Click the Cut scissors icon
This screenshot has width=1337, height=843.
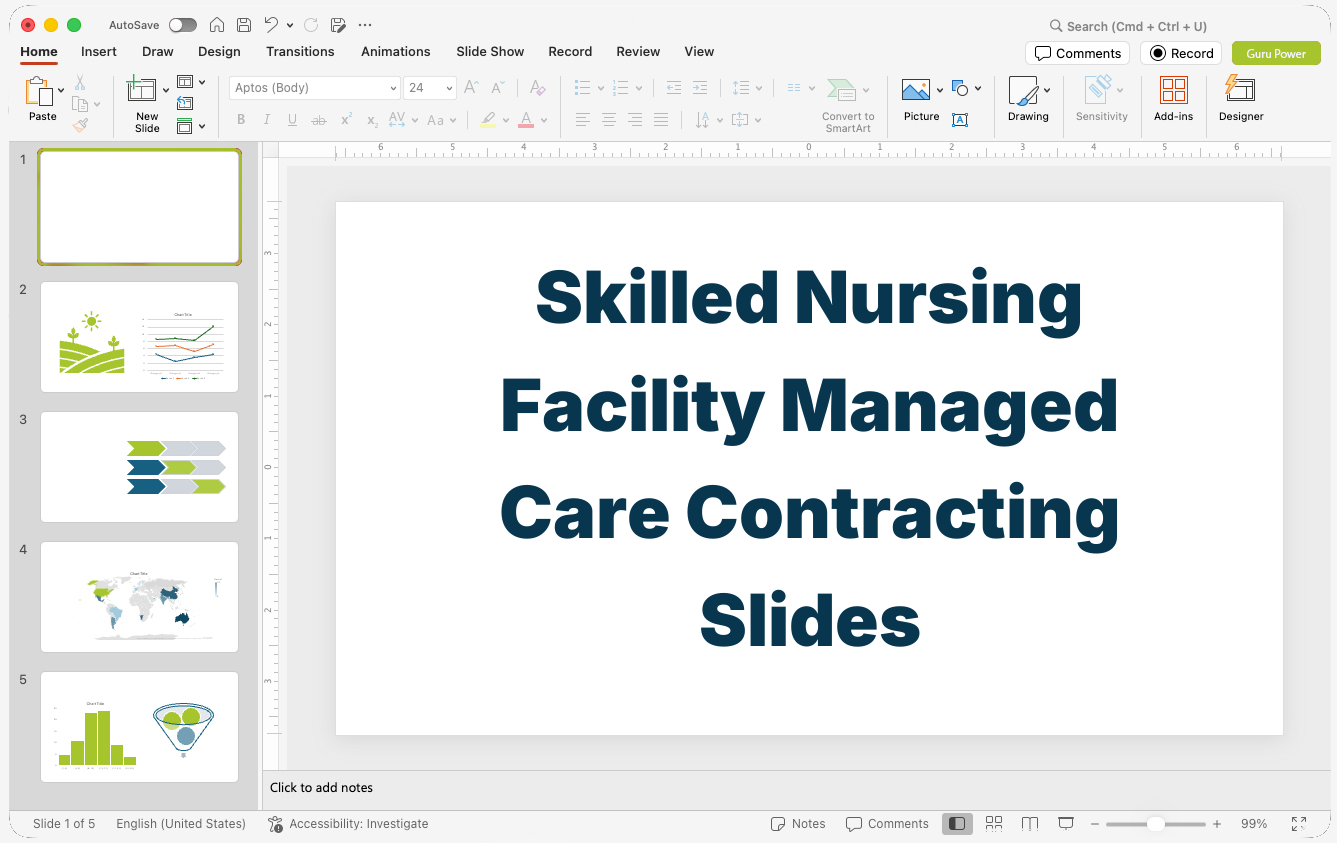[x=80, y=84]
